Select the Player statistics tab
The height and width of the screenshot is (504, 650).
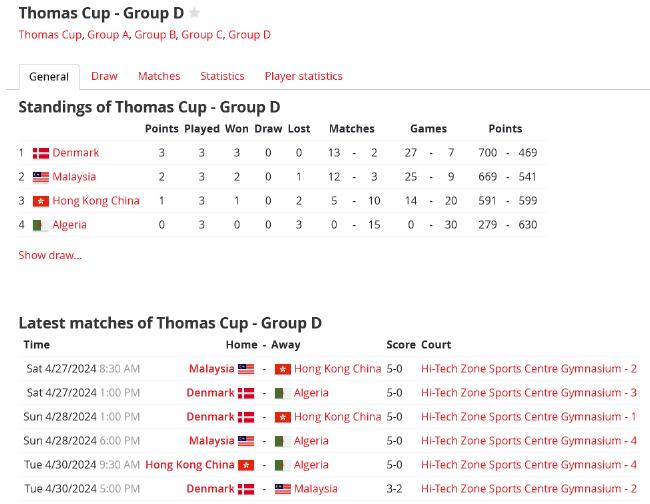point(303,76)
